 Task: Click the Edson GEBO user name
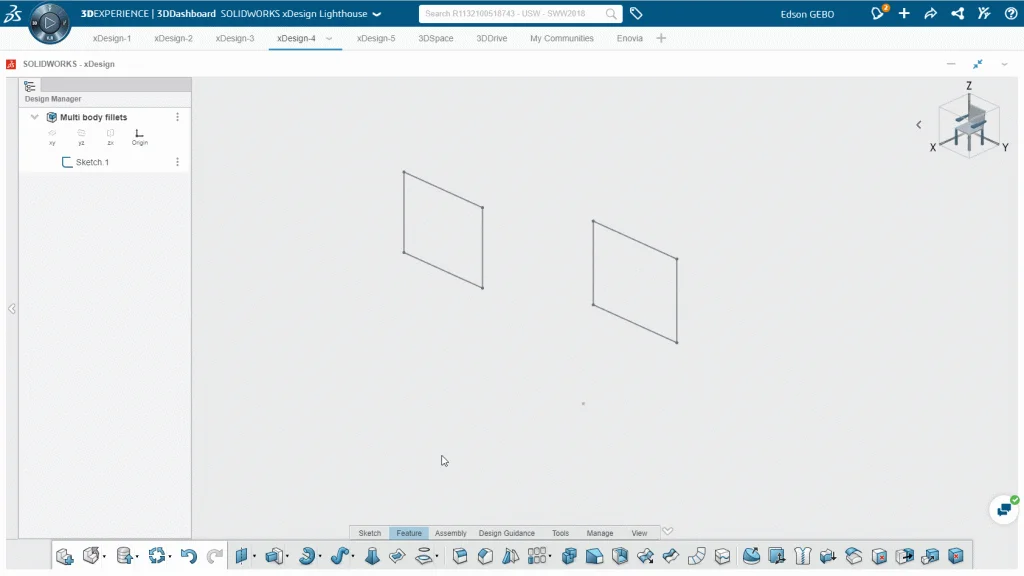pyautogui.click(x=807, y=14)
